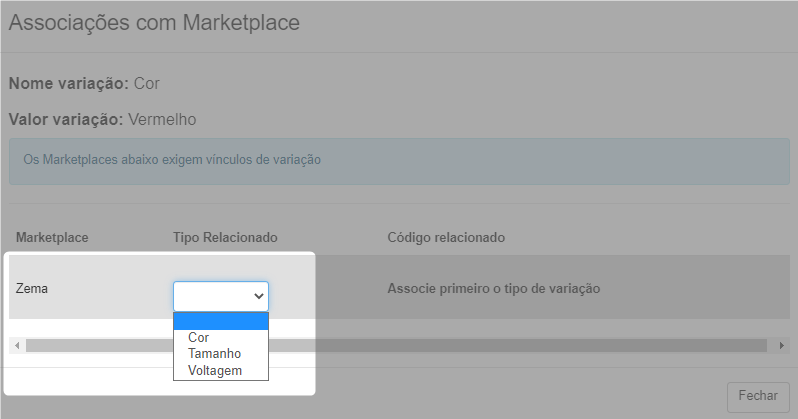798x419 pixels.
Task: Click the Cor variation name value
Action: (x=147, y=83)
